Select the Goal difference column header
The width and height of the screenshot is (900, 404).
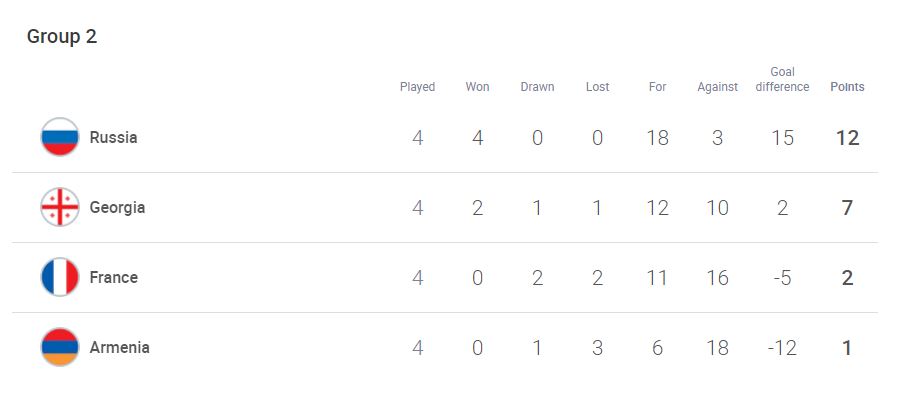782,79
